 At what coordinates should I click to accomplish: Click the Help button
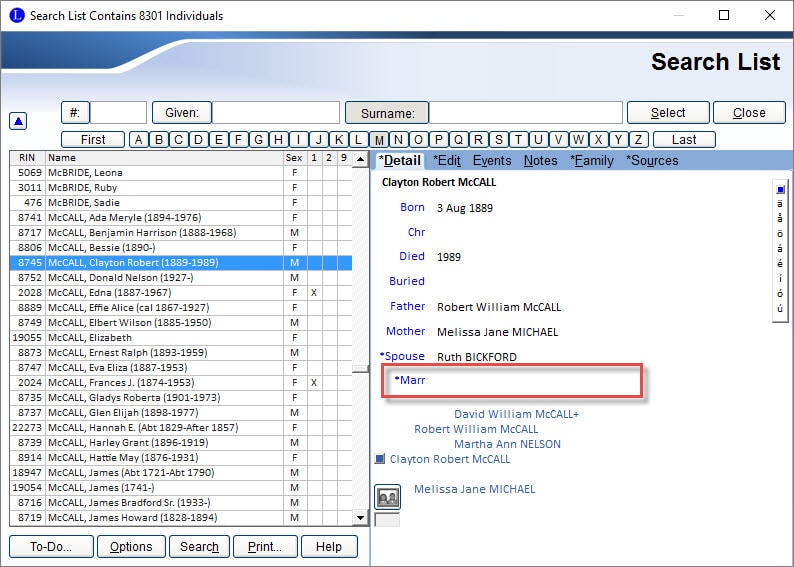coord(329,547)
